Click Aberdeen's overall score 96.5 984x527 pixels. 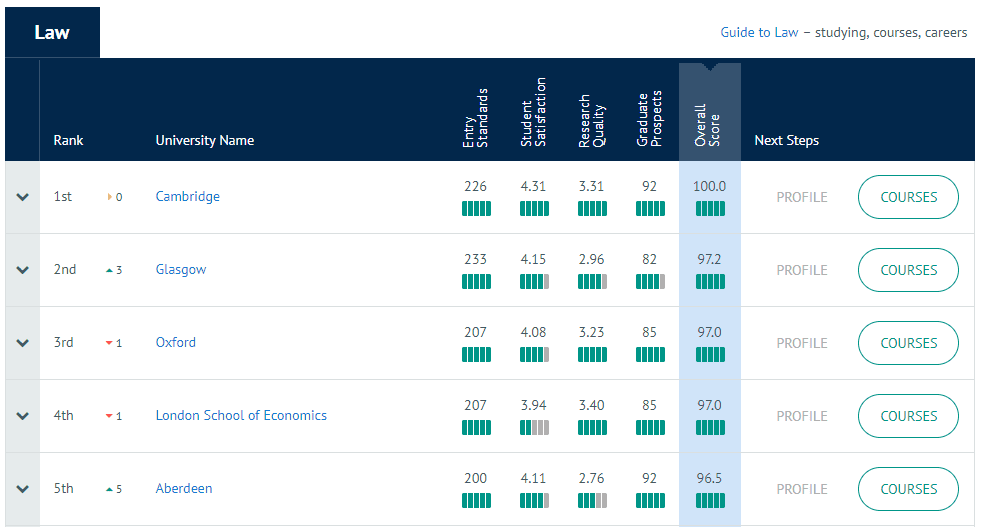click(x=709, y=478)
